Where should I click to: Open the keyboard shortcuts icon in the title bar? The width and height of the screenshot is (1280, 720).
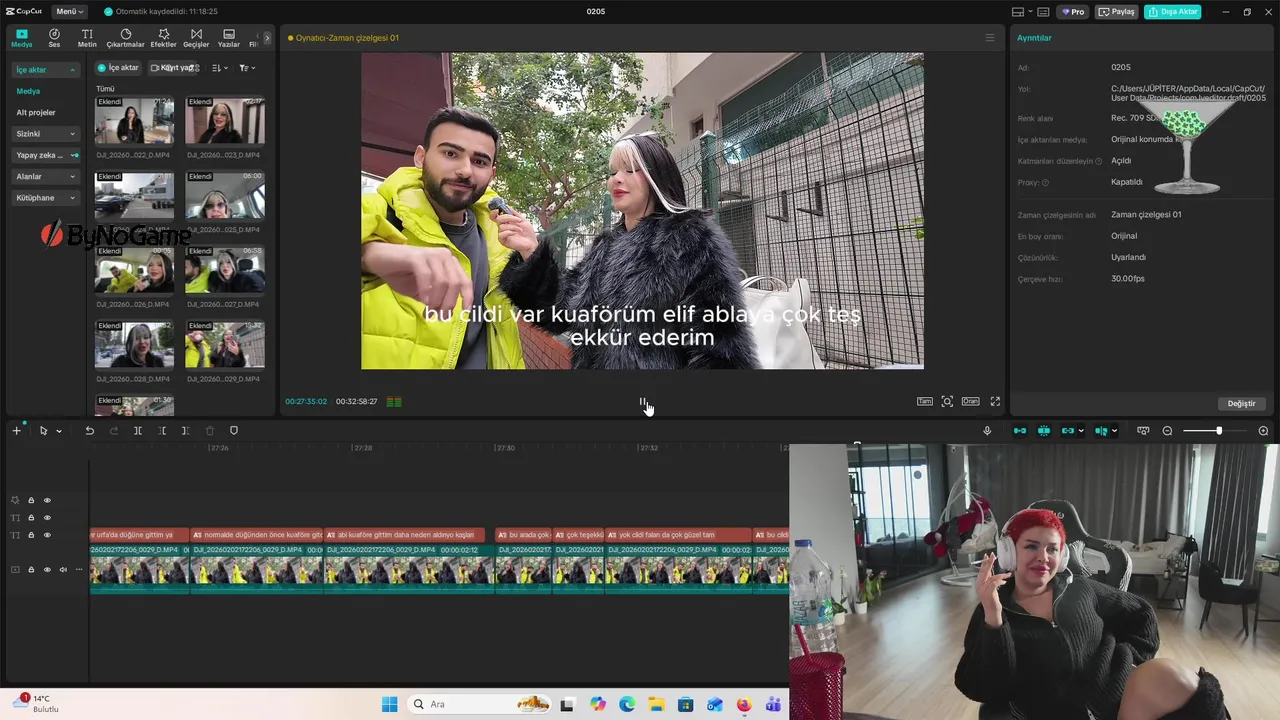pos(1043,12)
